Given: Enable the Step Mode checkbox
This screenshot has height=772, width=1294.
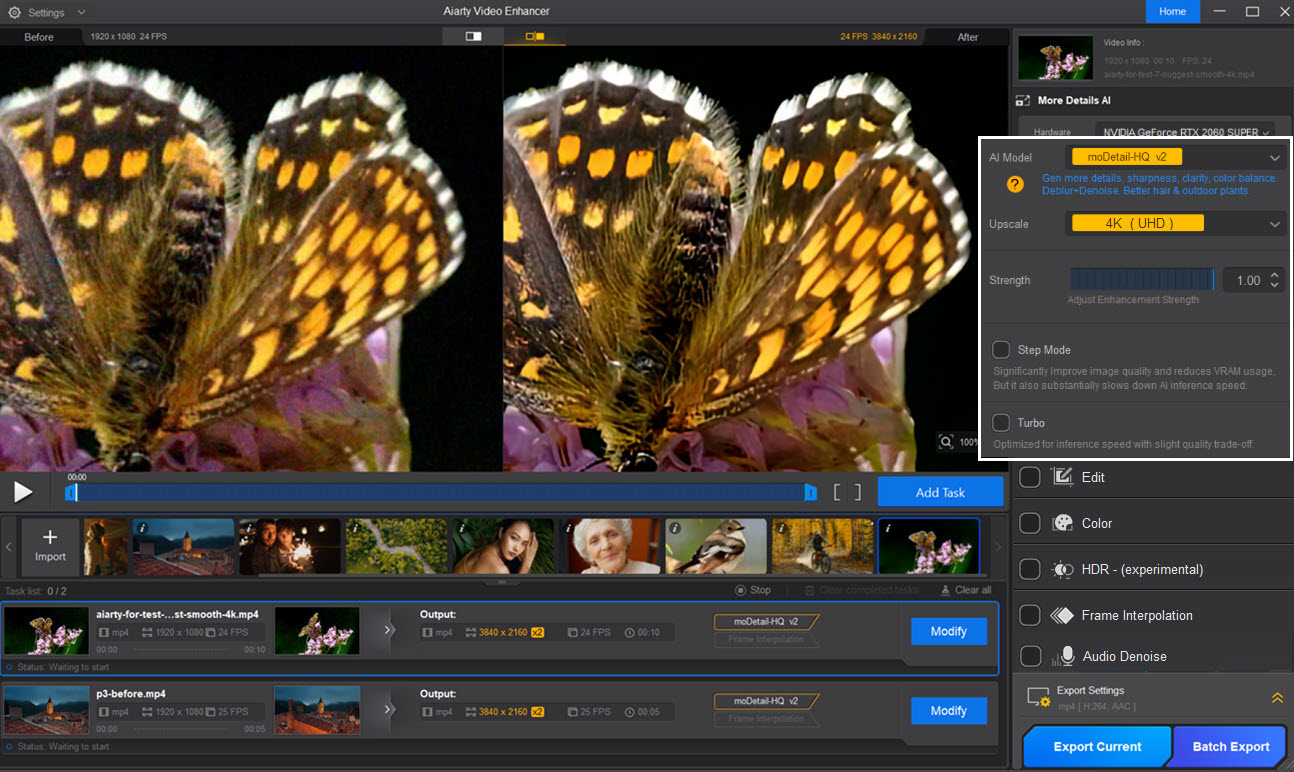Looking at the screenshot, I should (1001, 350).
